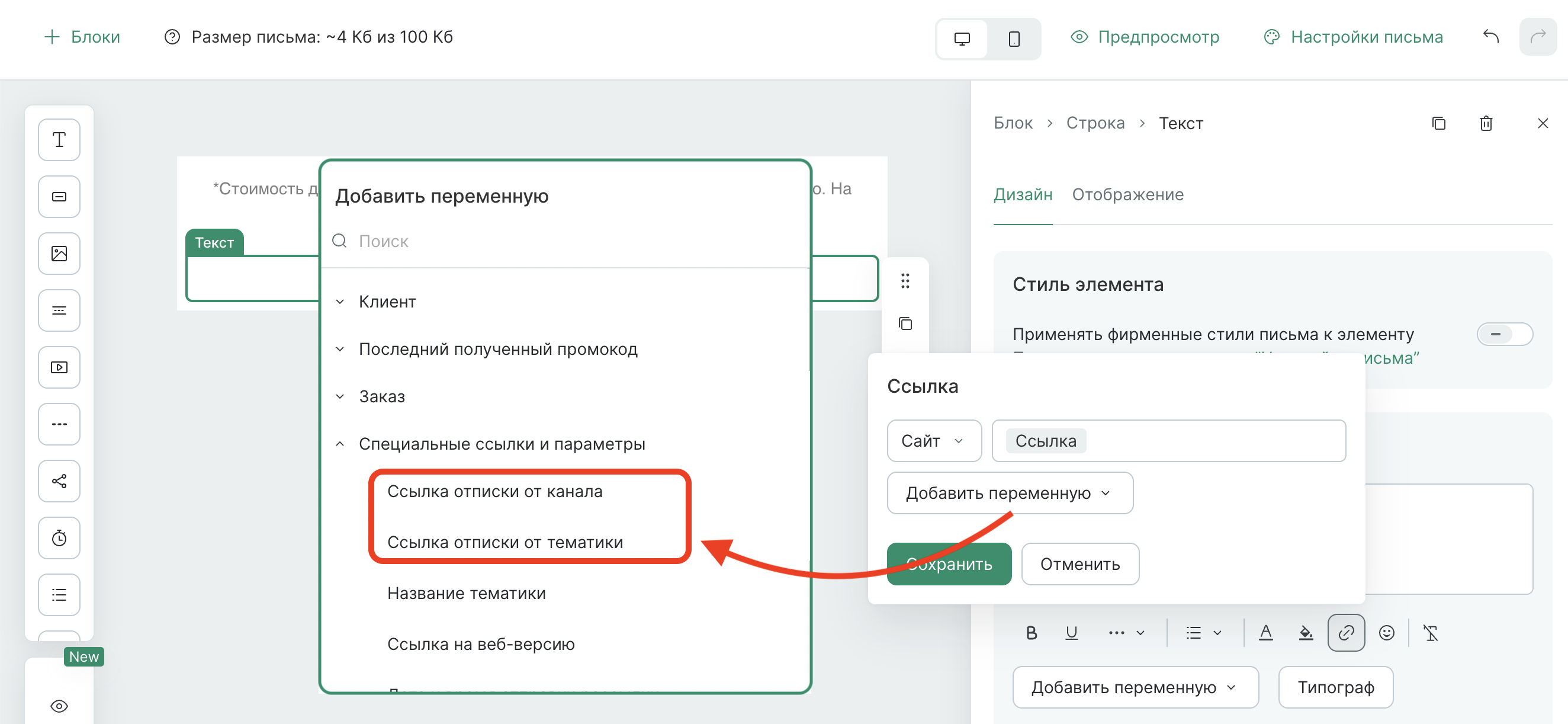Image resolution: width=1568 pixels, height=724 pixels.
Task: Choose Ссылка на веб-версию variable
Action: coord(481,644)
